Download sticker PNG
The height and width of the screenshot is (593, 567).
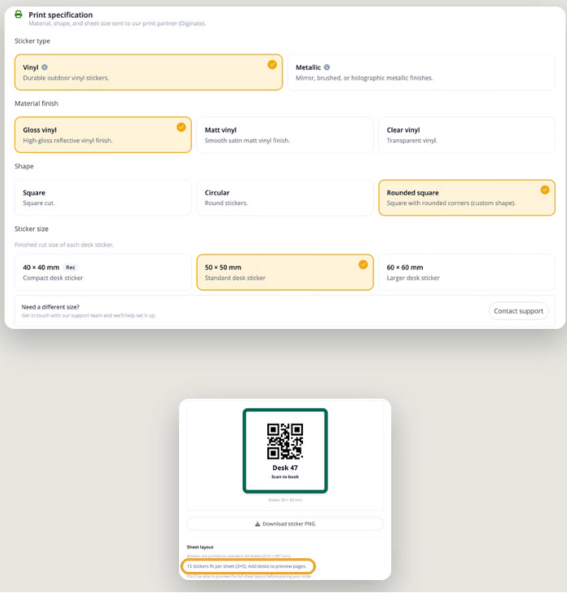point(285,524)
